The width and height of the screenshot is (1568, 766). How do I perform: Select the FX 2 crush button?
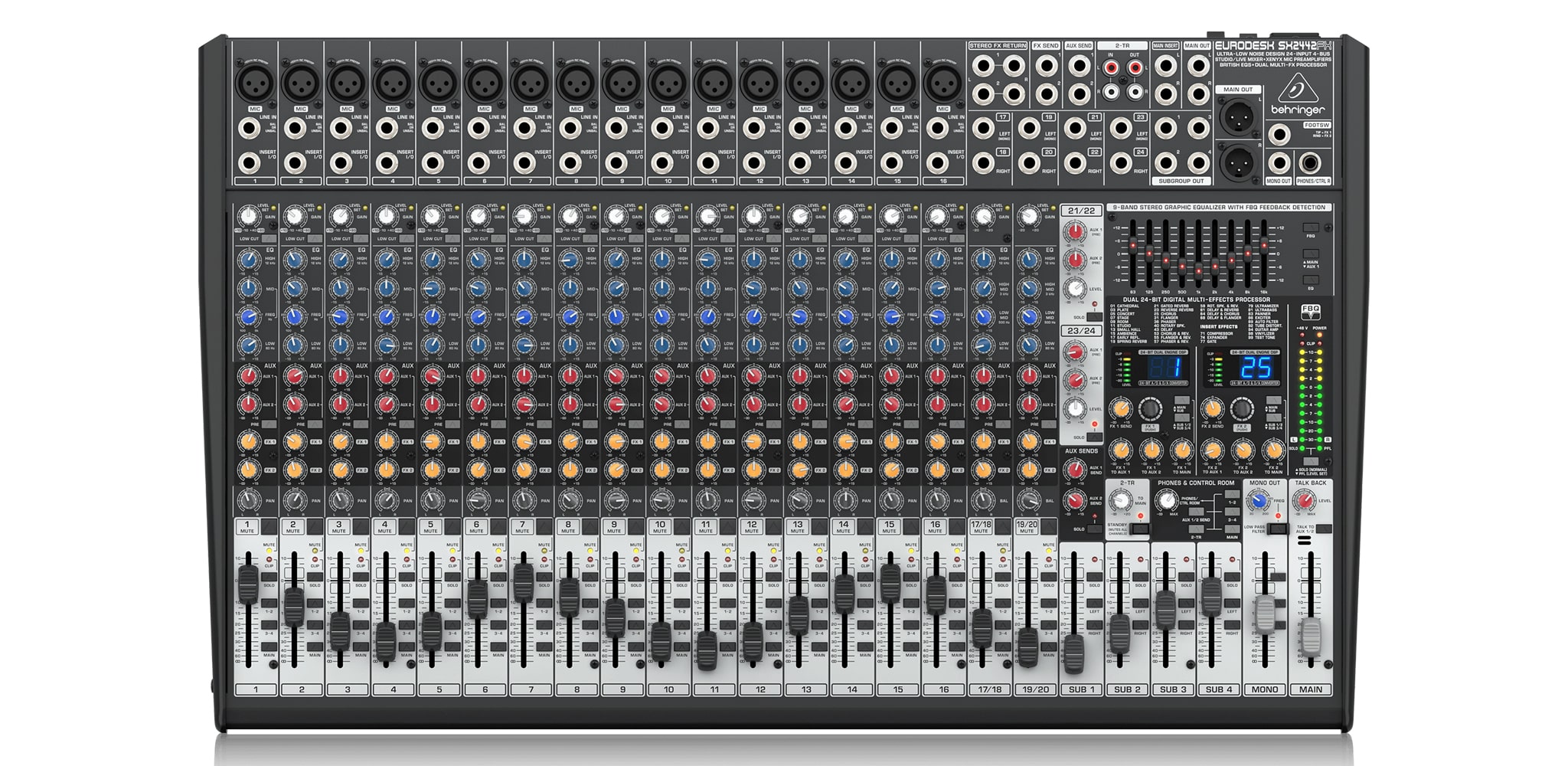click(1242, 429)
